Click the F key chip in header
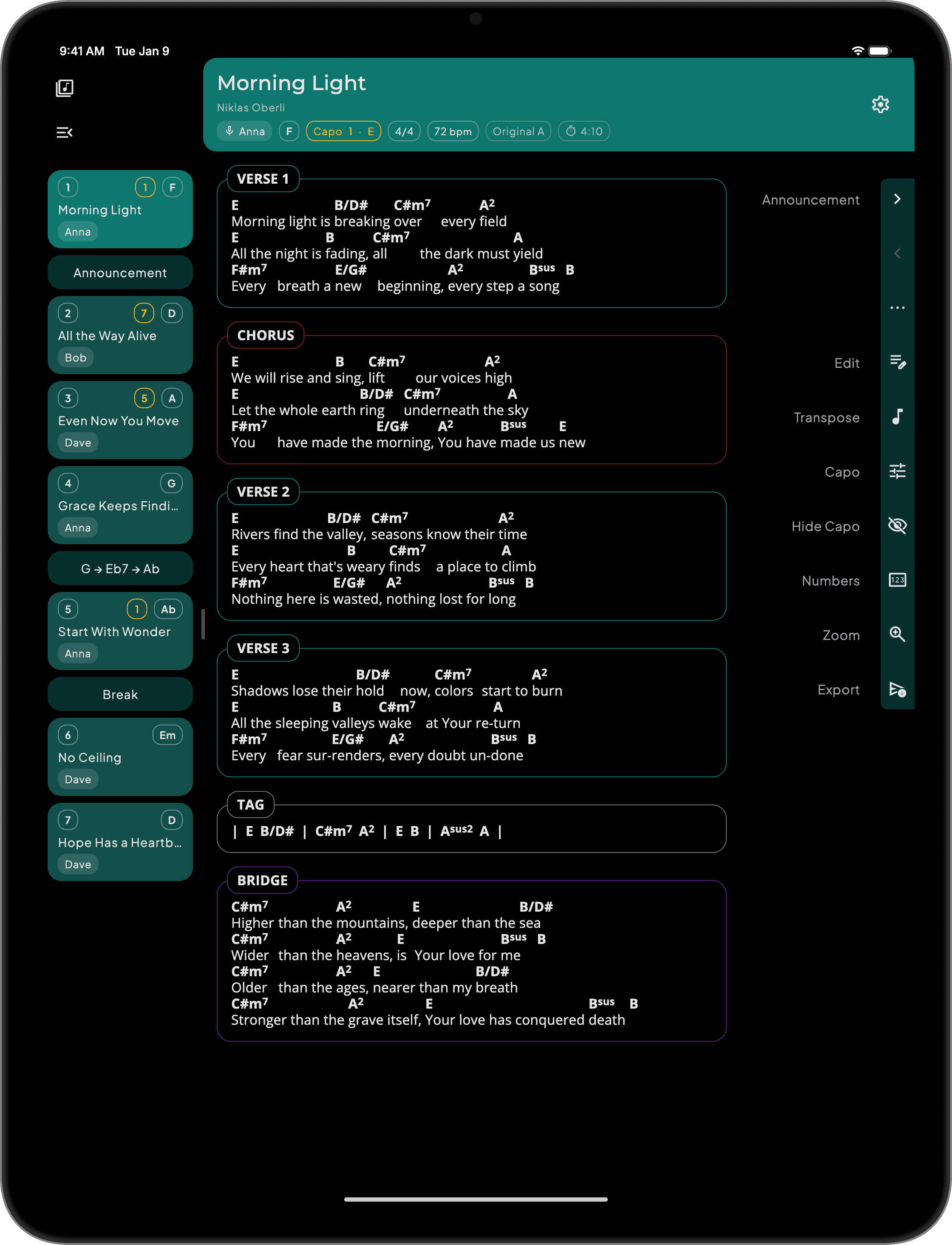Image resolution: width=952 pixels, height=1245 pixels. tap(289, 131)
